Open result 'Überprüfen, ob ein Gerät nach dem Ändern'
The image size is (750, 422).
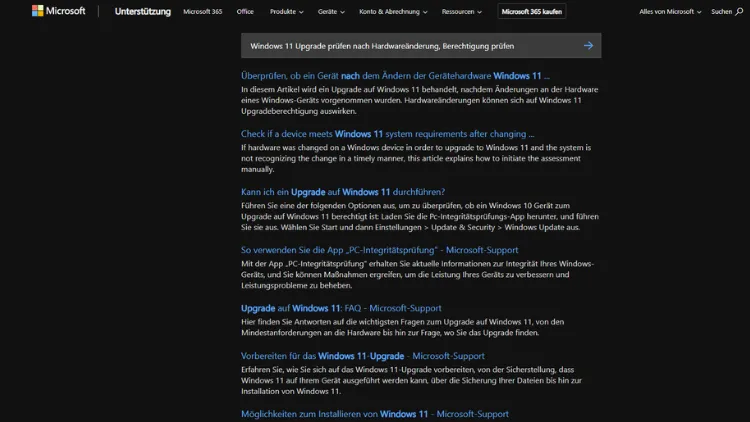395,76
